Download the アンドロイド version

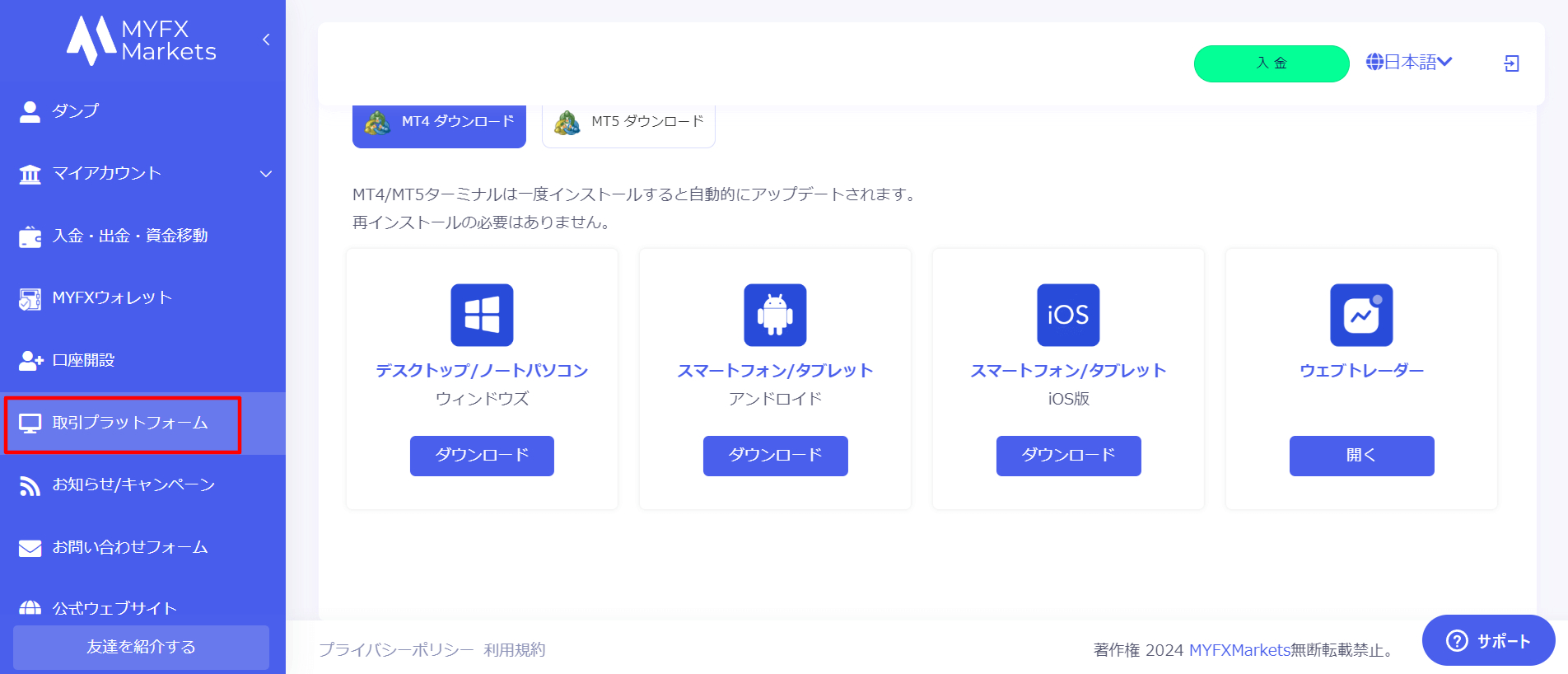pyautogui.click(x=775, y=456)
